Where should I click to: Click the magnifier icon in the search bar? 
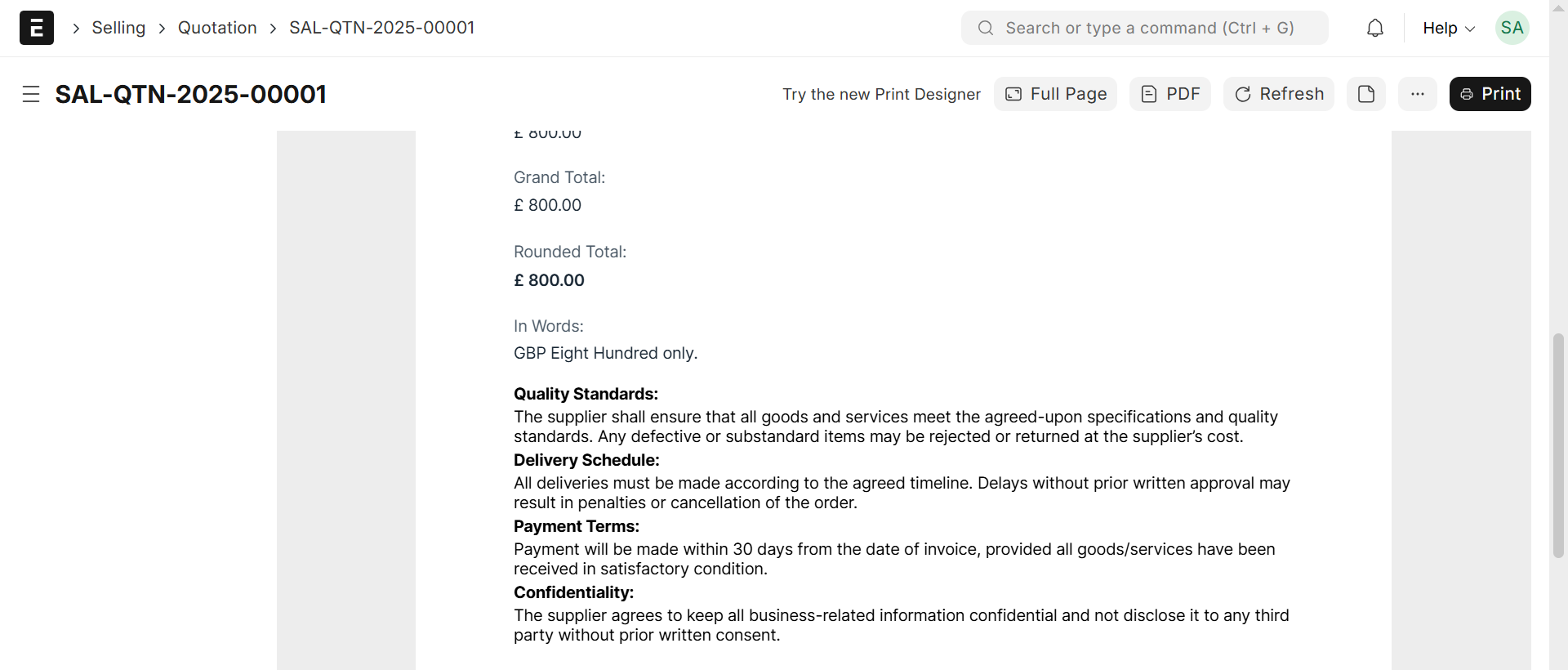click(986, 28)
